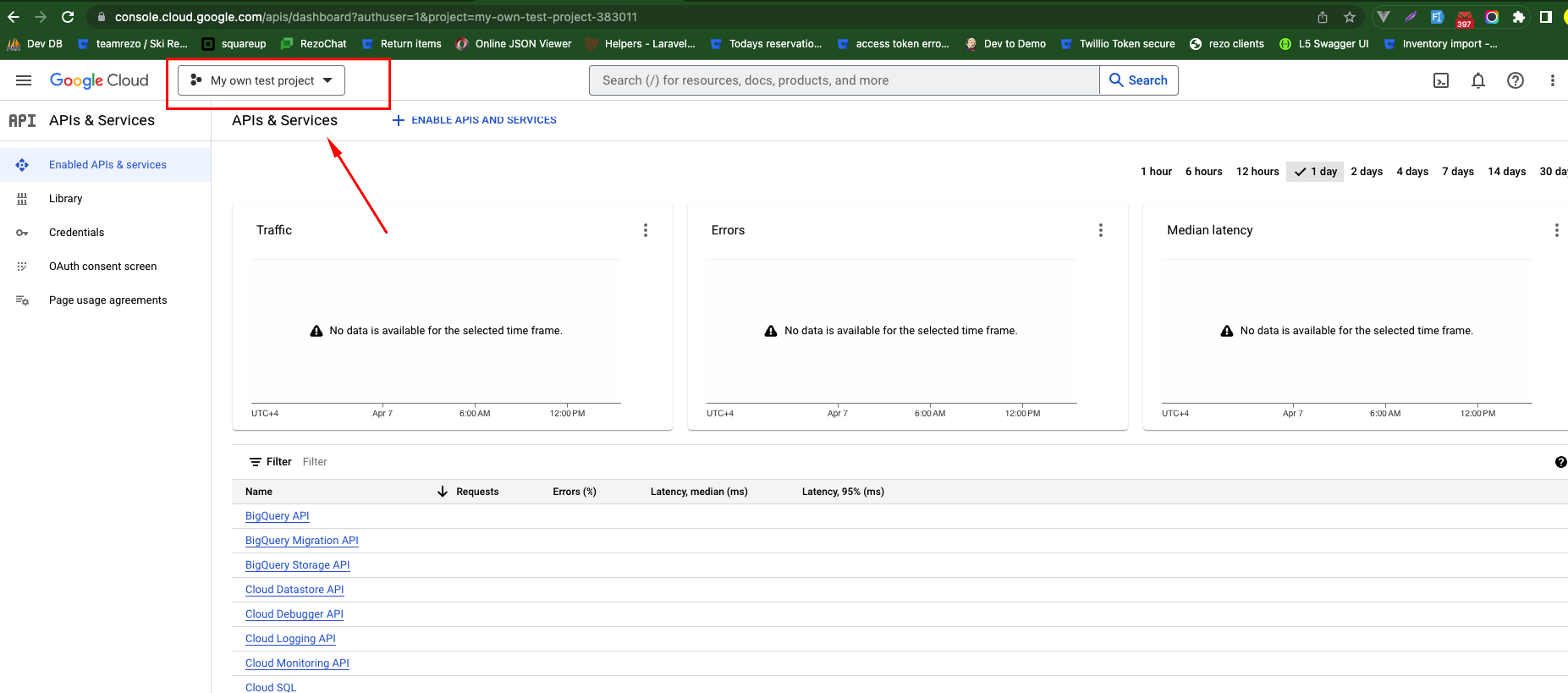Select the 6 hours time range

point(1203,172)
